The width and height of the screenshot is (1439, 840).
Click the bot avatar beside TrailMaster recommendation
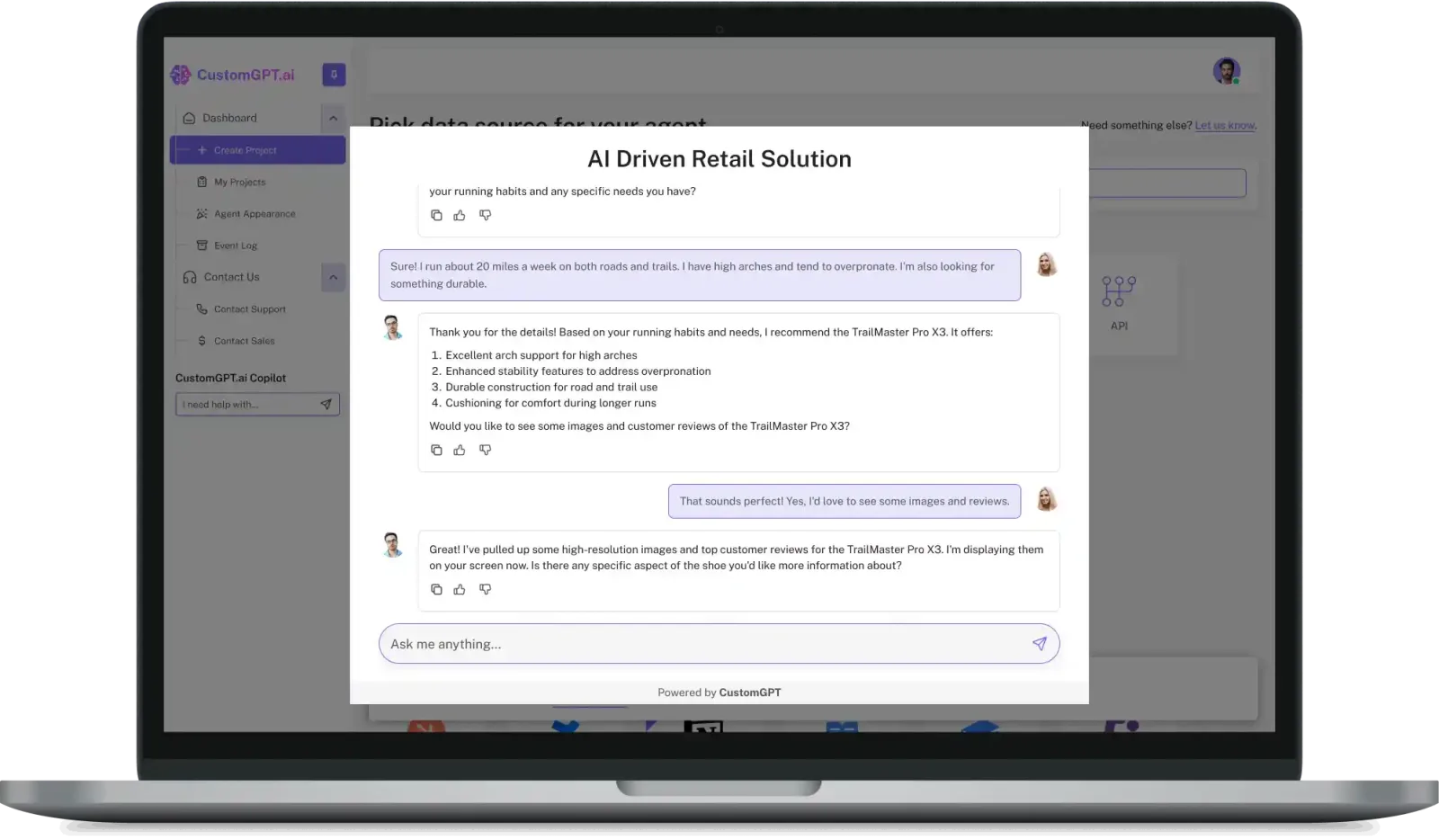392,327
